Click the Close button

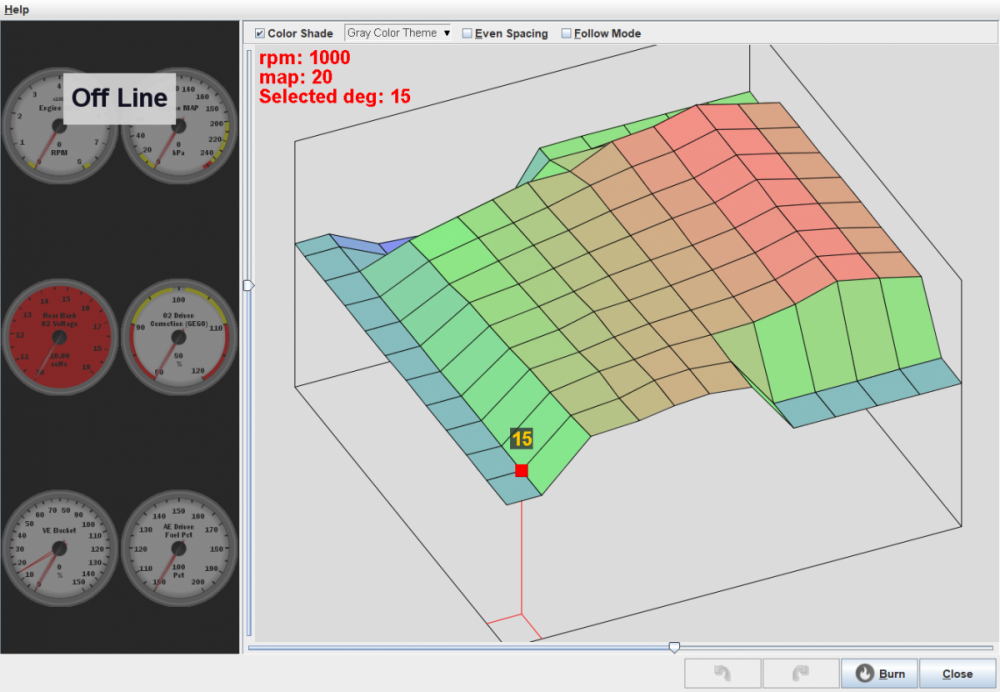point(957,674)
